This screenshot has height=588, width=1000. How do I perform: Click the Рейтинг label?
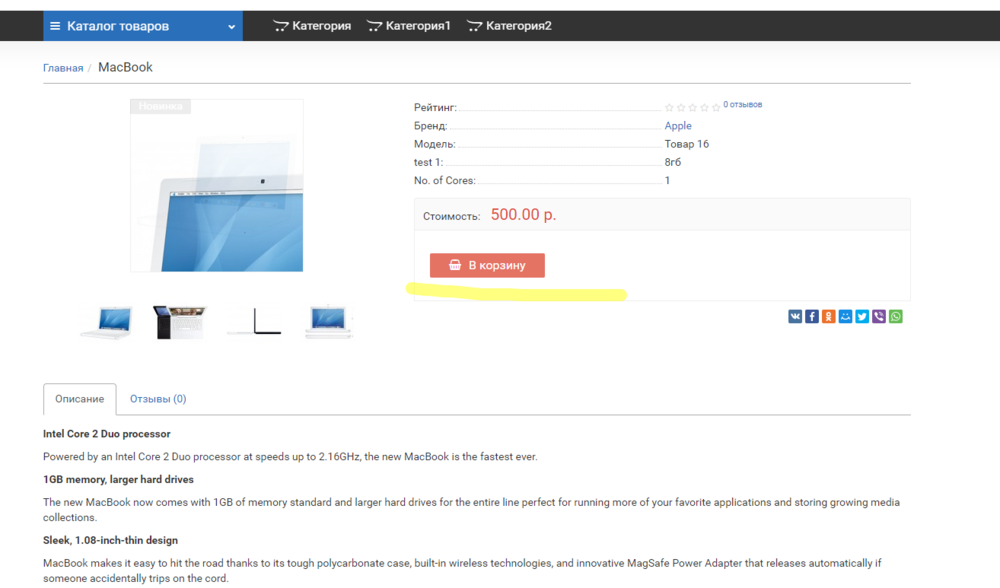point(435,108)
